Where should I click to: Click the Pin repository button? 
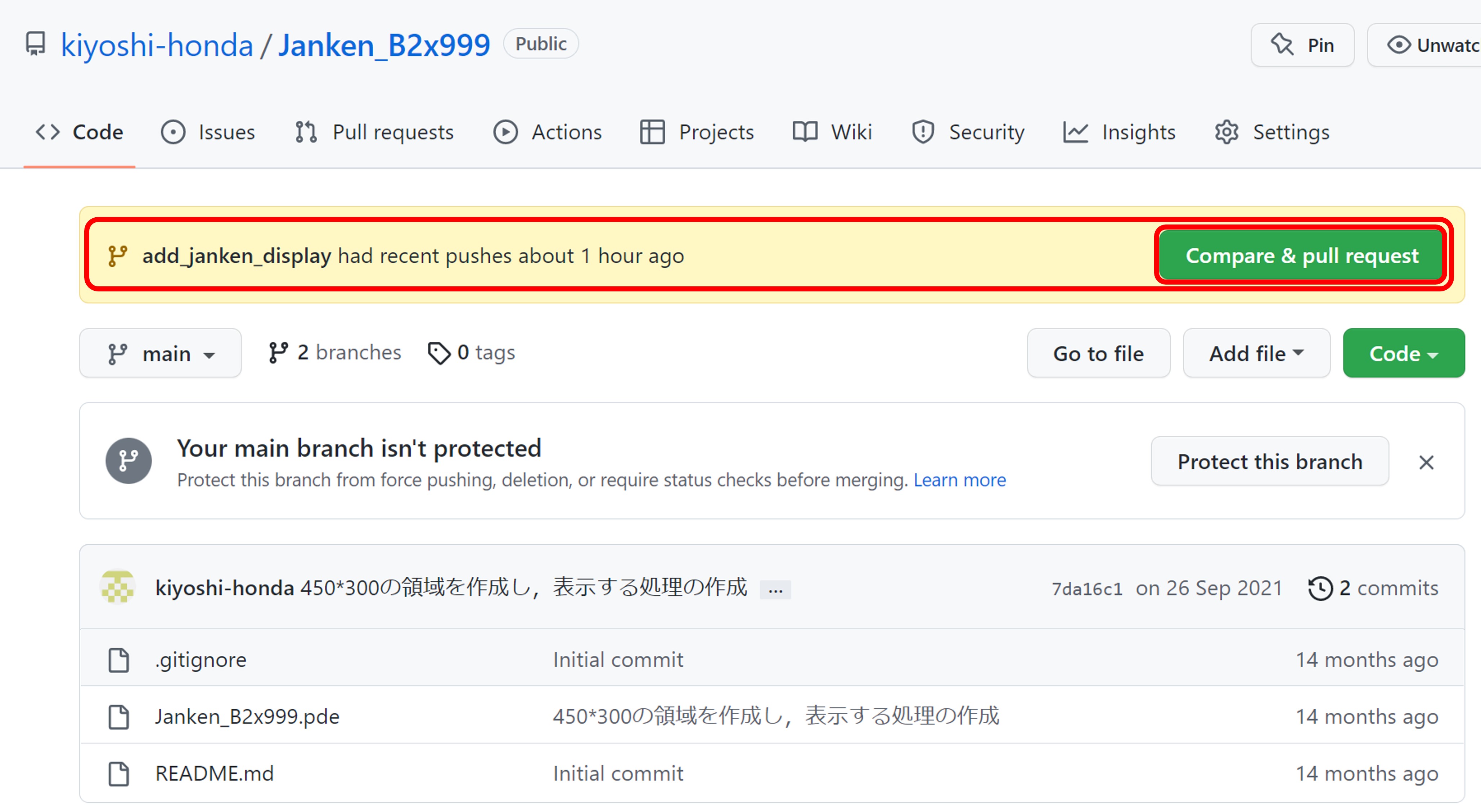(x=1302, y=45)
